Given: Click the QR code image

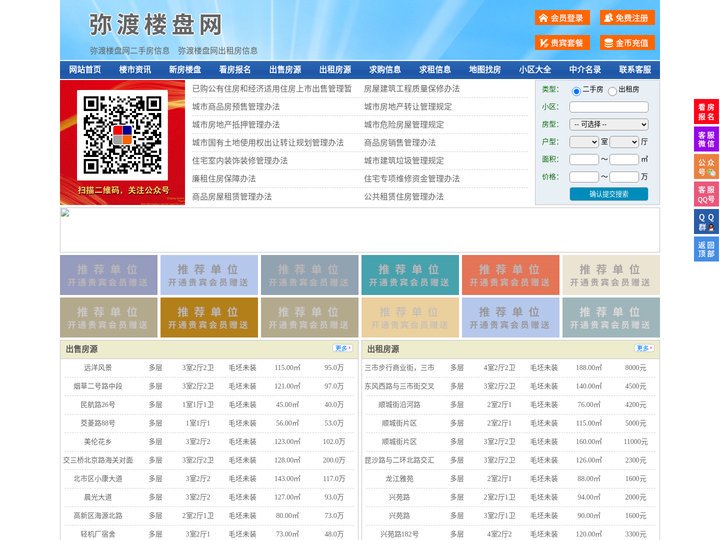Looking at the screenshot, I should pyautogui.click(x=122, y=135).
